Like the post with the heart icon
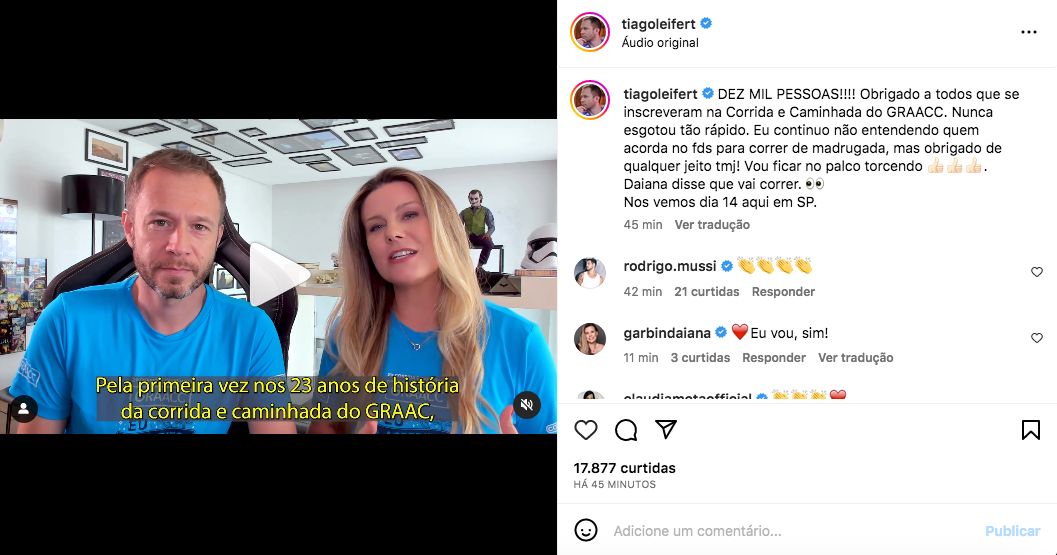1057x555 pixels. tap(586, 430)
